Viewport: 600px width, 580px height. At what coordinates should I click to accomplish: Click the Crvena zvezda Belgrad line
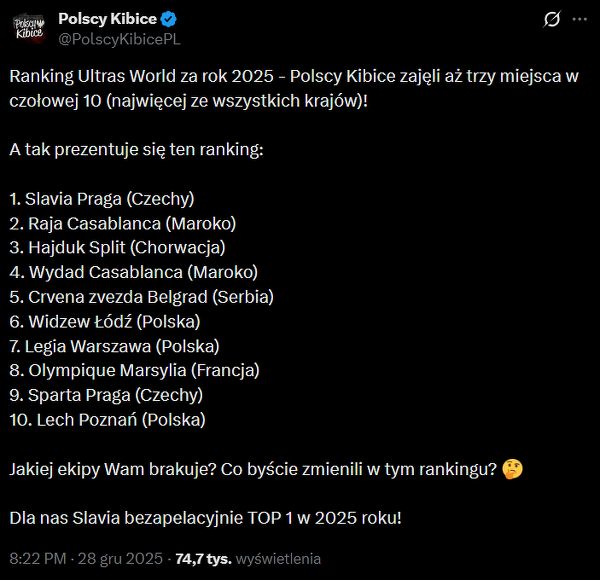(x=141, y=296)
